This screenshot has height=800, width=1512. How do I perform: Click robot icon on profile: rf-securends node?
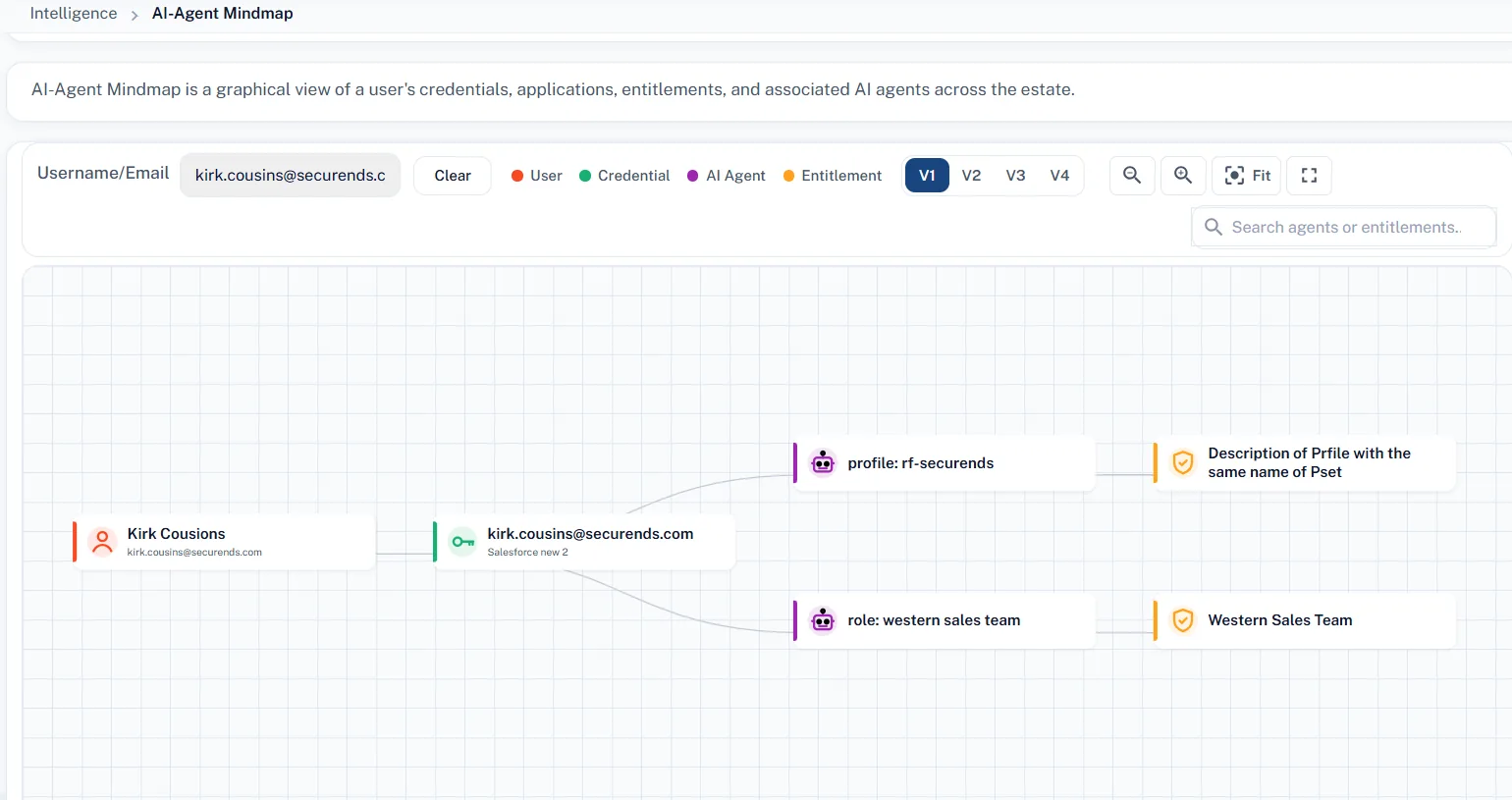(823, 462)
